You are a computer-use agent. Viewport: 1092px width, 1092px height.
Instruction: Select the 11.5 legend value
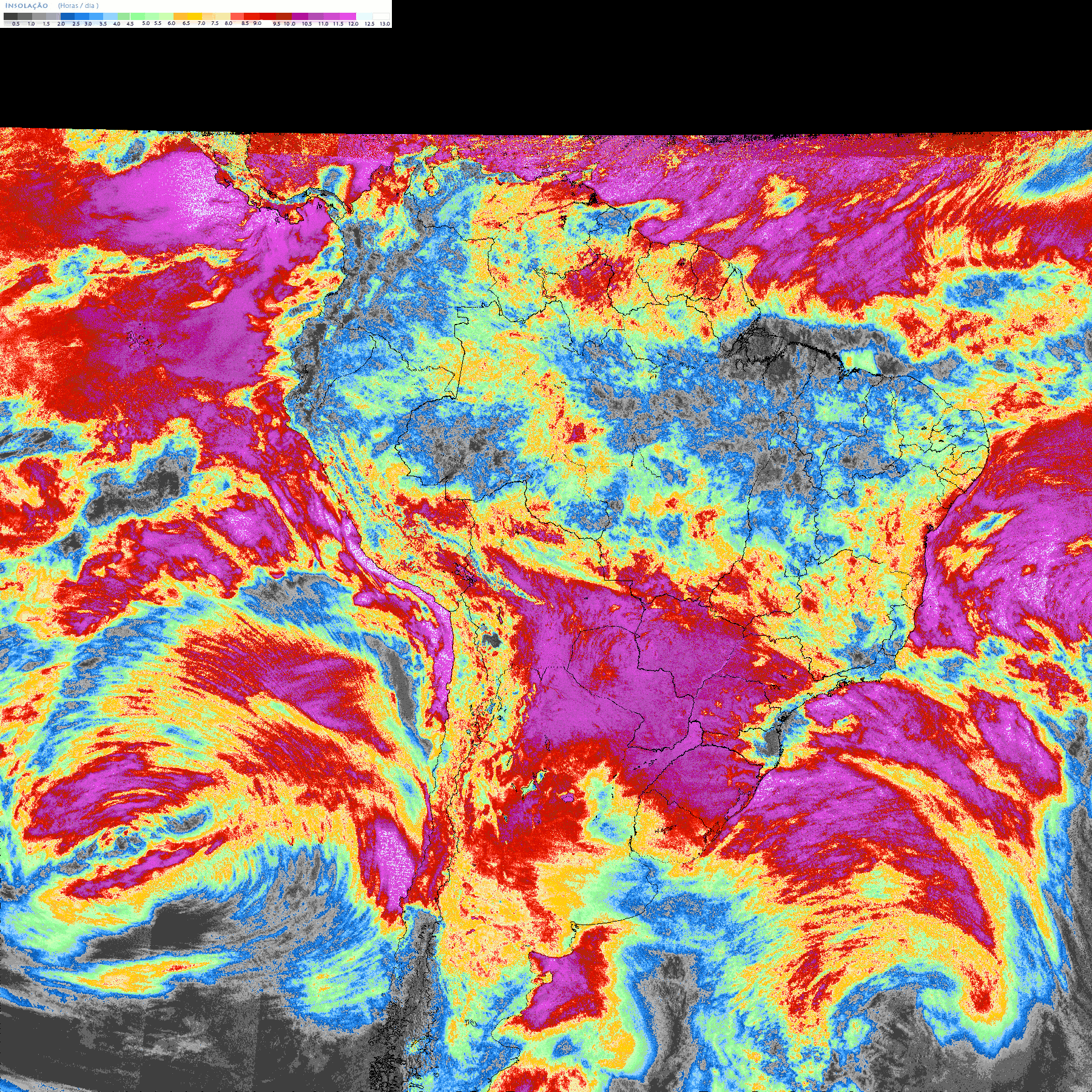tap(338, 24)
